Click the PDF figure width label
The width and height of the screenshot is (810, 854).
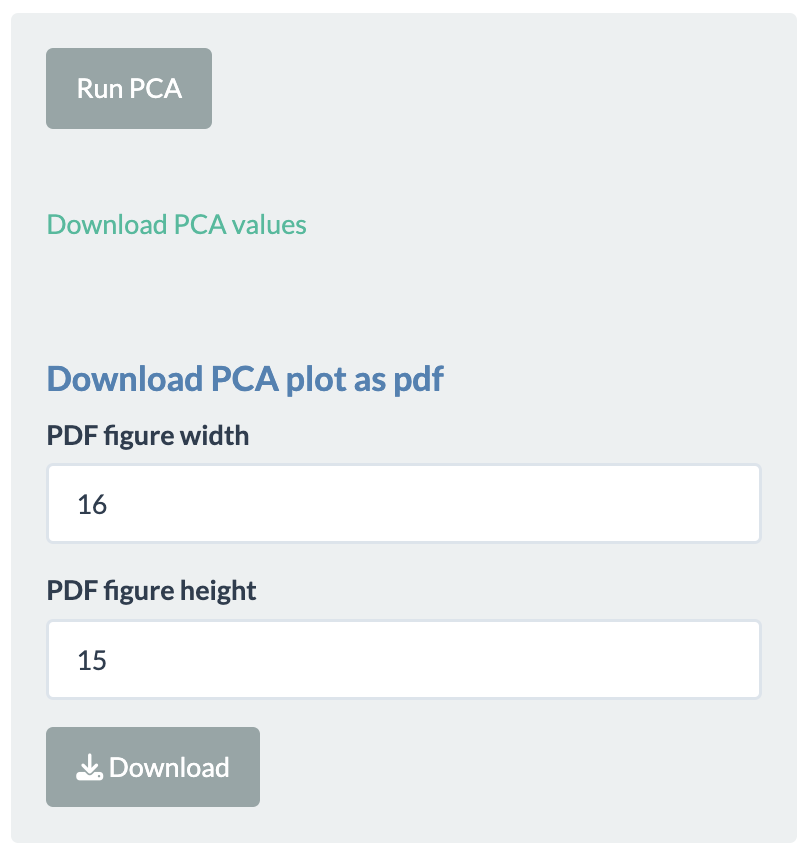[x=148, y=436]
